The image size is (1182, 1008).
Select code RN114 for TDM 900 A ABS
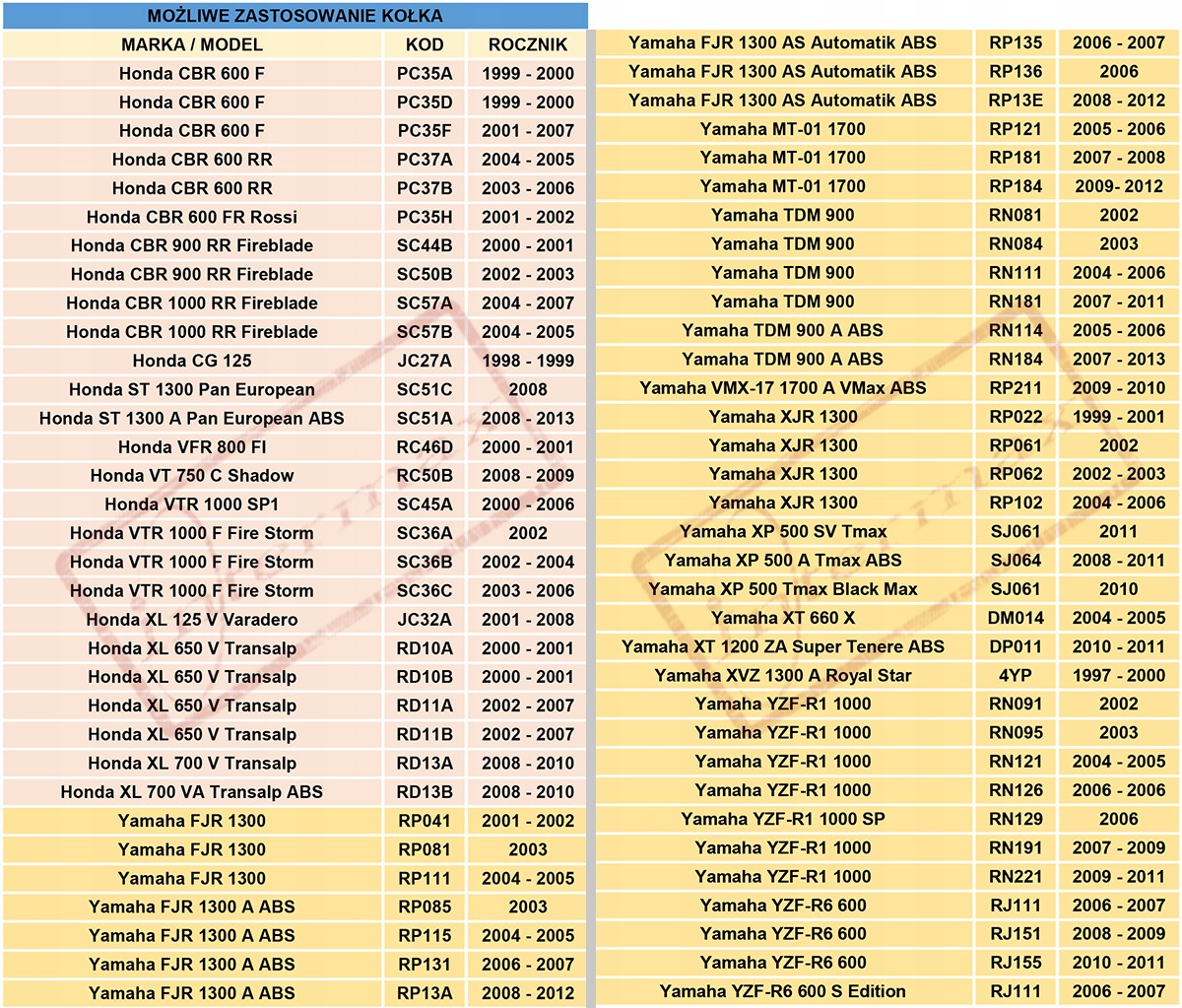[1016, 330]
